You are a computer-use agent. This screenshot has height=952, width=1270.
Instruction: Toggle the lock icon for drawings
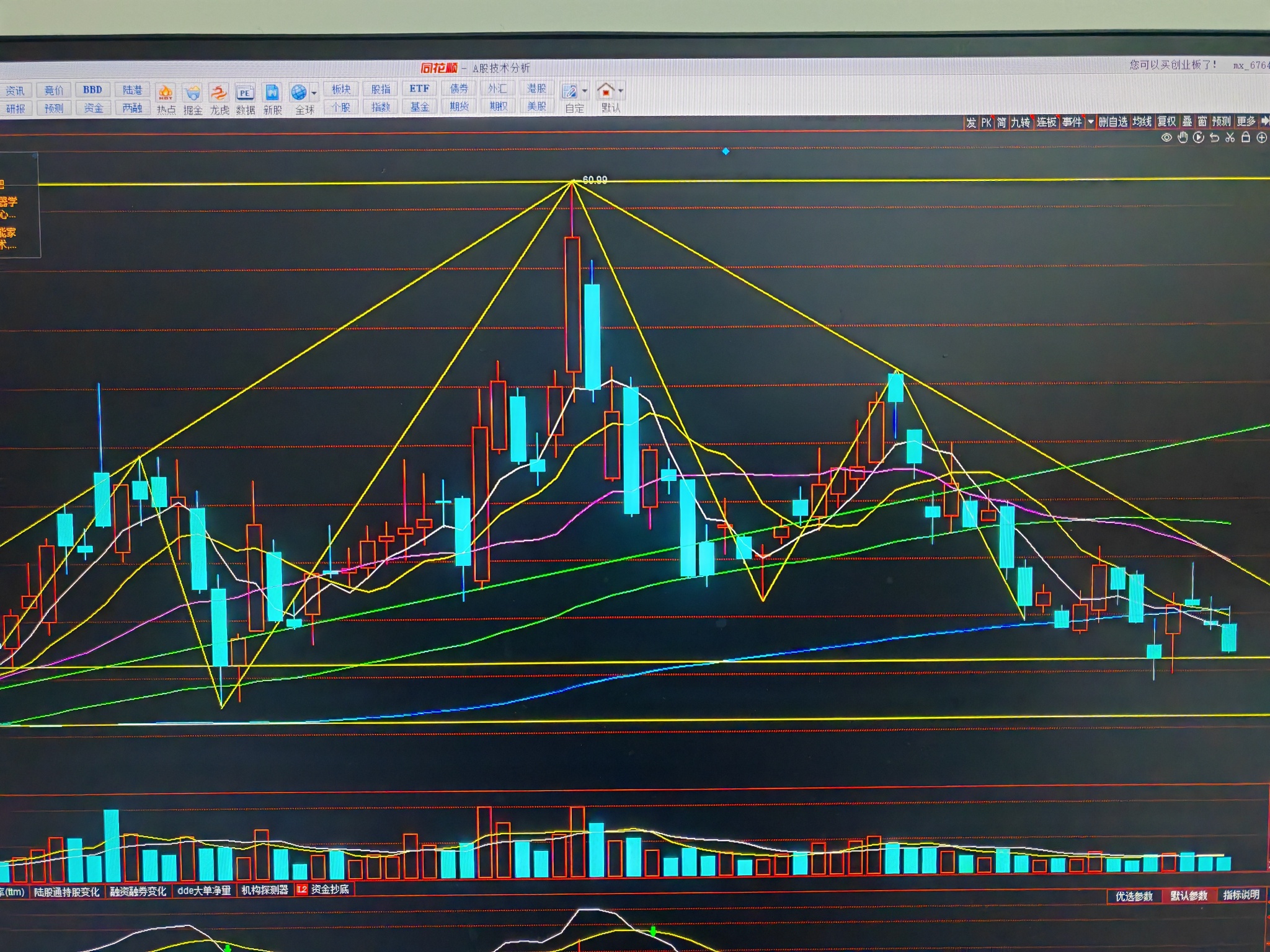pyautogui.click(x=1245, y=138)
